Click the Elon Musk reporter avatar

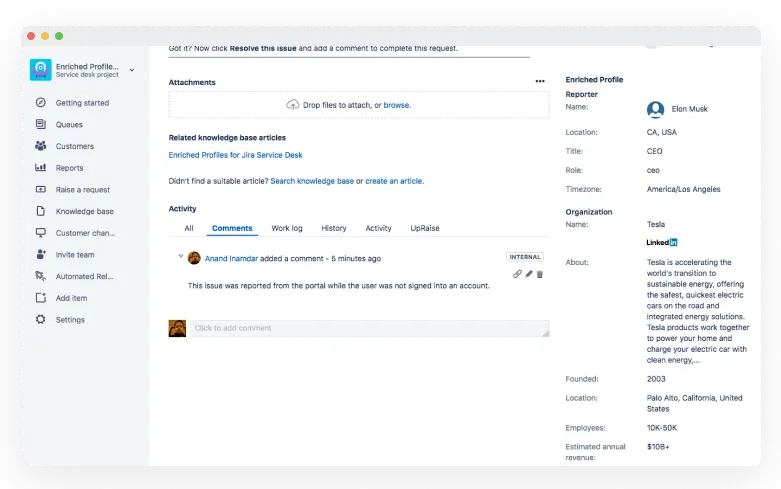(x=655, y=109)
